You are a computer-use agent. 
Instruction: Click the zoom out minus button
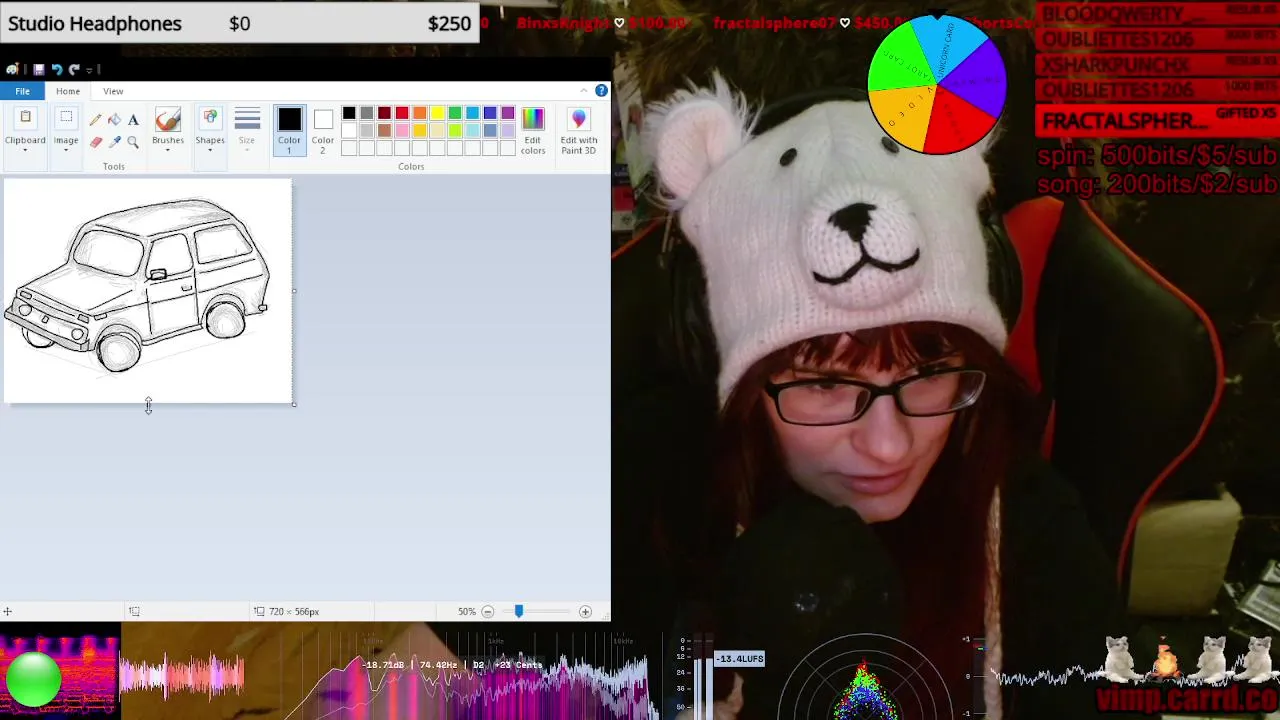(487, 612)
